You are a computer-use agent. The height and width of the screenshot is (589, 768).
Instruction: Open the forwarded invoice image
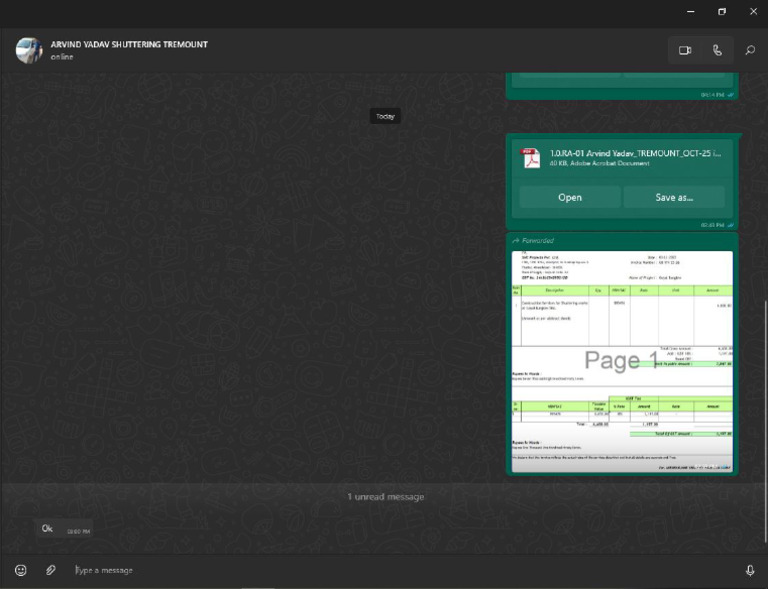(622, 361)
